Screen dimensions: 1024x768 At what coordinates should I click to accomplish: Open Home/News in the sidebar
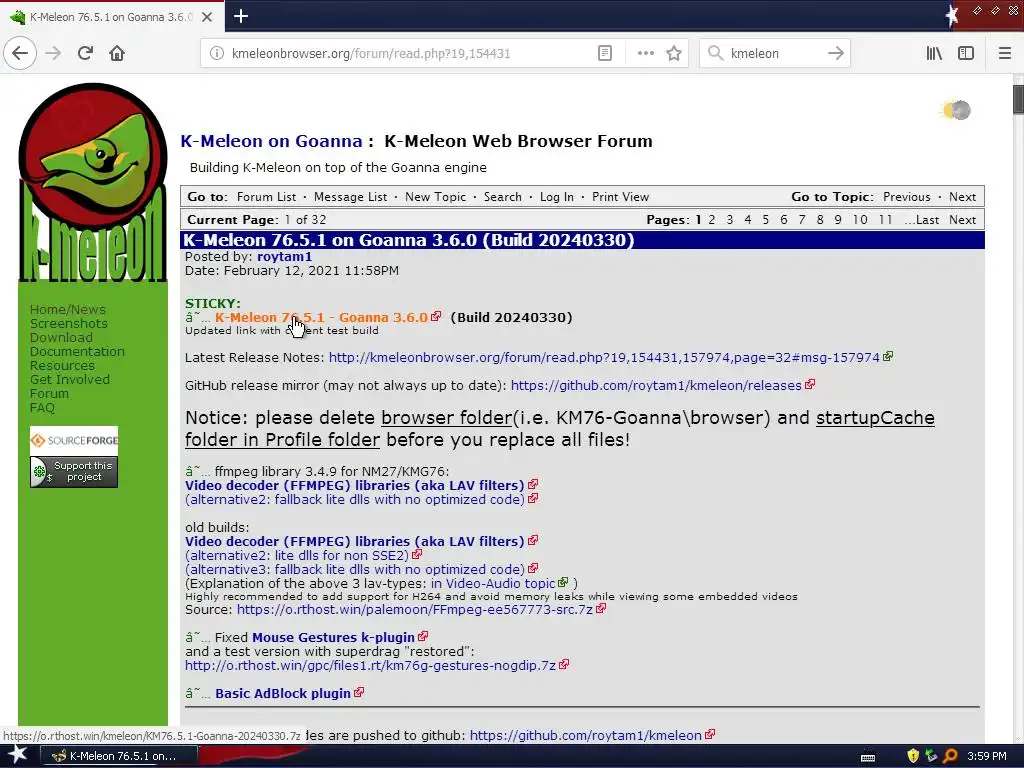67,310
